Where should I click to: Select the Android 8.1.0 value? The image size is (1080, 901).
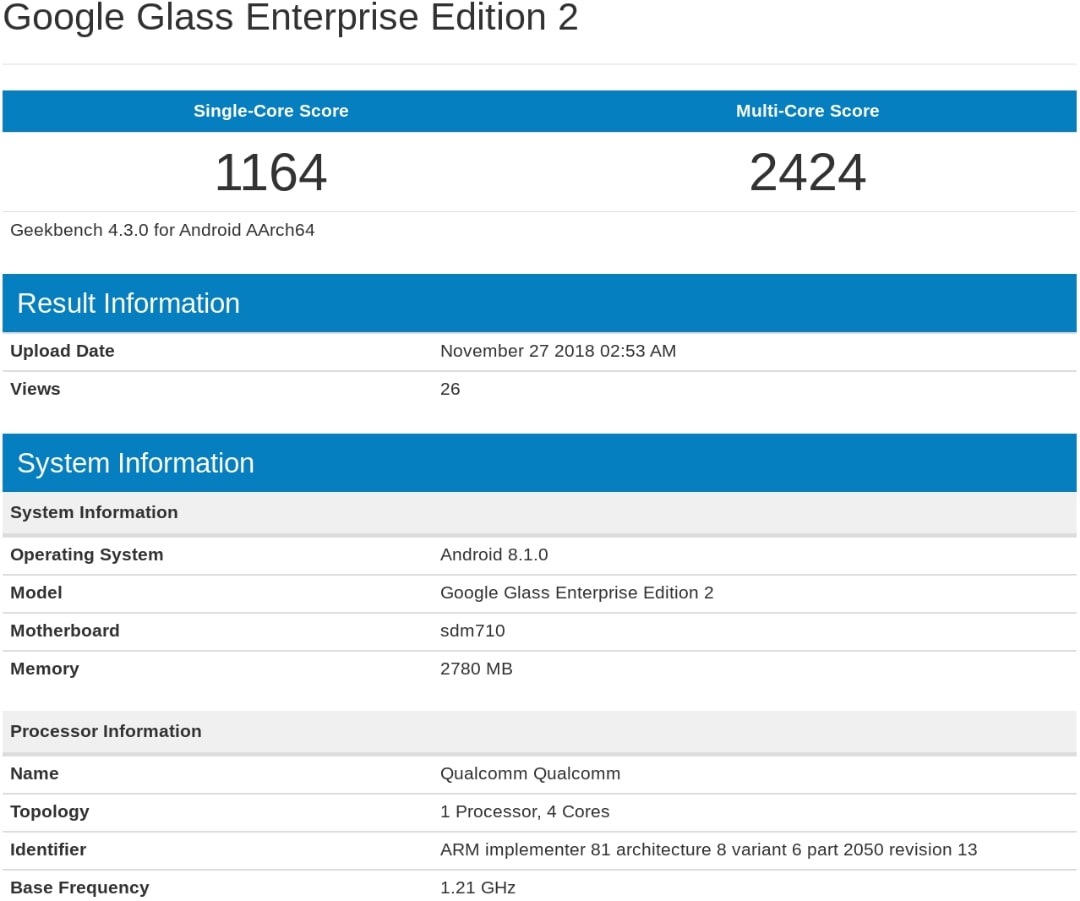coord(494,555)
